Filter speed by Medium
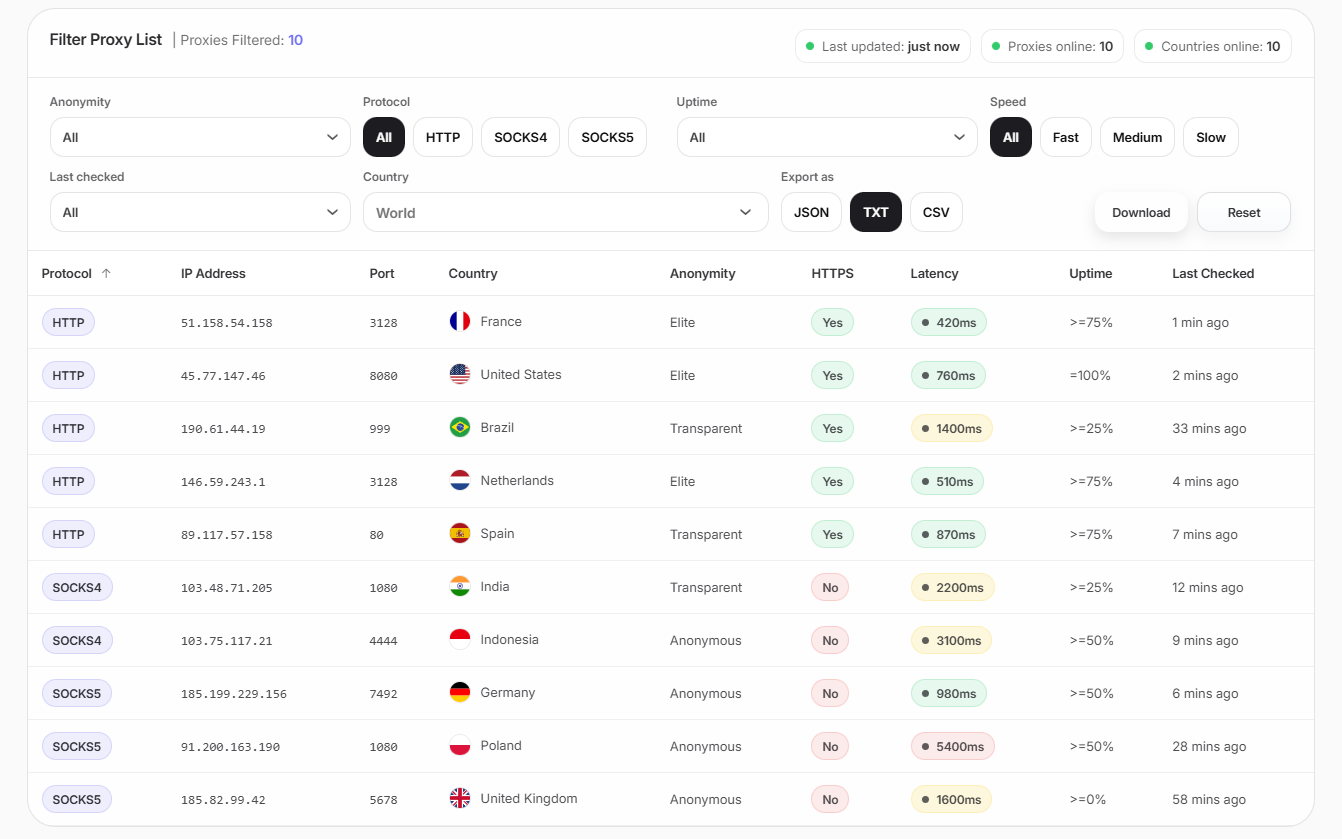Screen dimensions: 1342x839 pyautogui.click(x=1137, y=137)
